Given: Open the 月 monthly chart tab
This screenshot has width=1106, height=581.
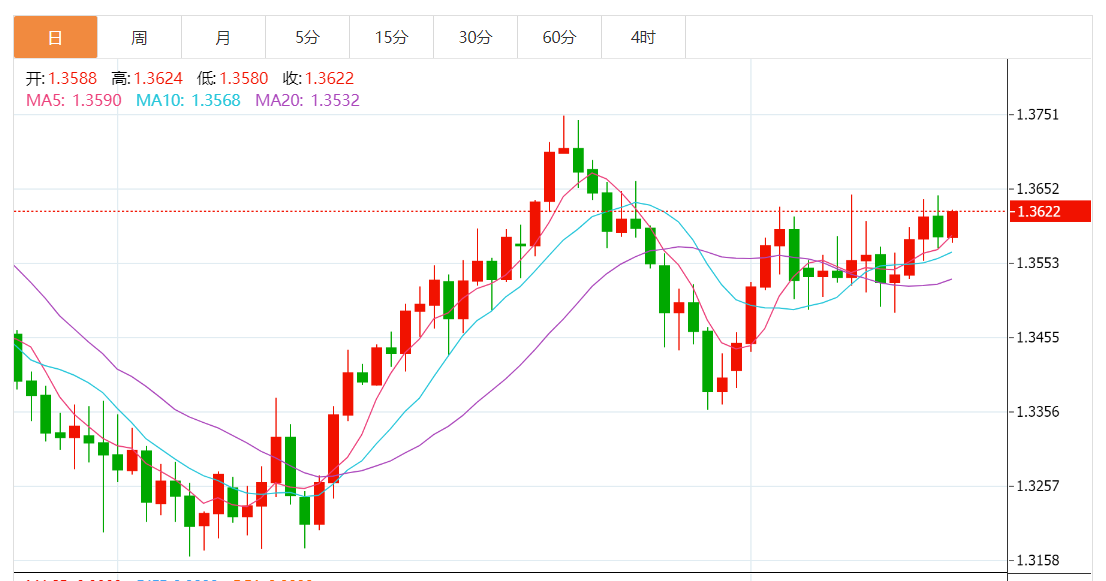Looking at the screenshot, I should 223,38.
